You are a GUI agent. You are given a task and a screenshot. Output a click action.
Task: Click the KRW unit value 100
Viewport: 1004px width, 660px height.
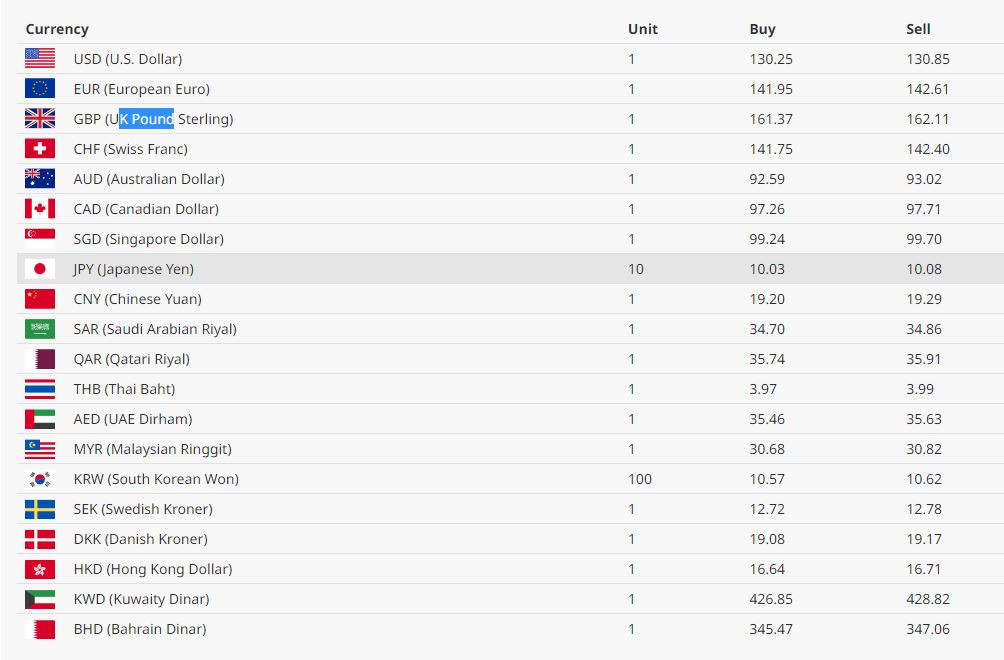point(640,479)
